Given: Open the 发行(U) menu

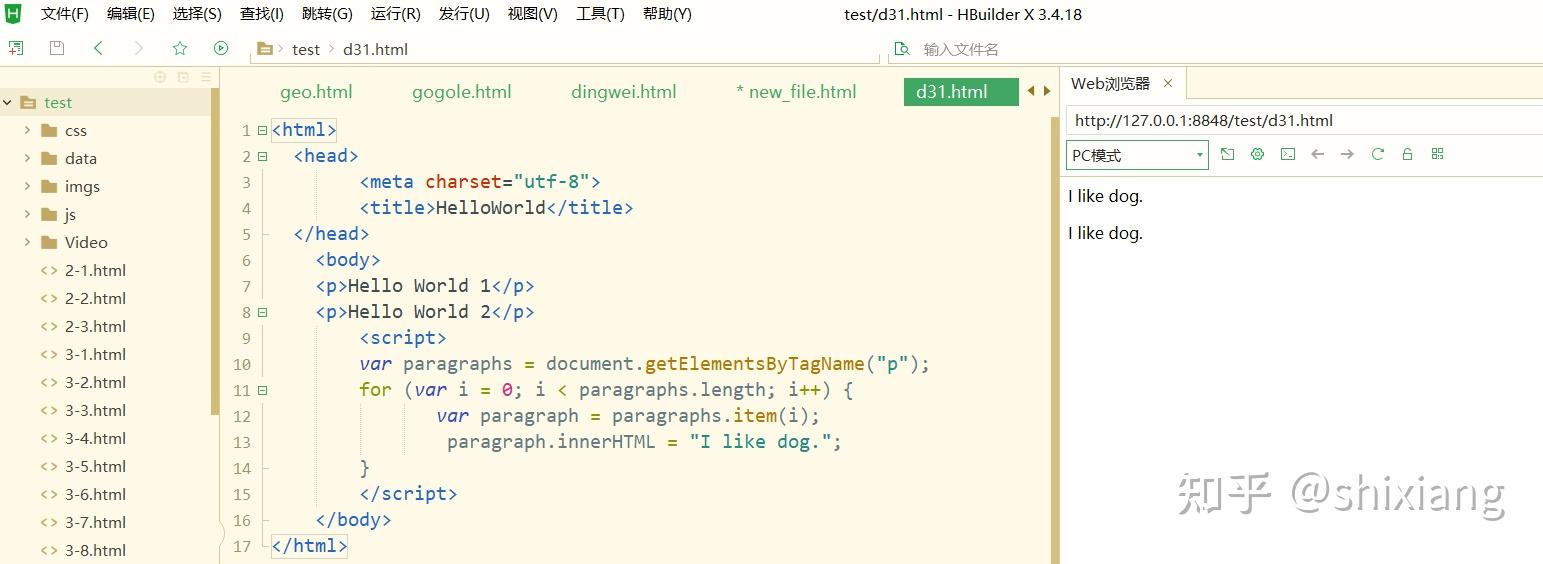Looking at the screenshot, I should tap(464, 14).
